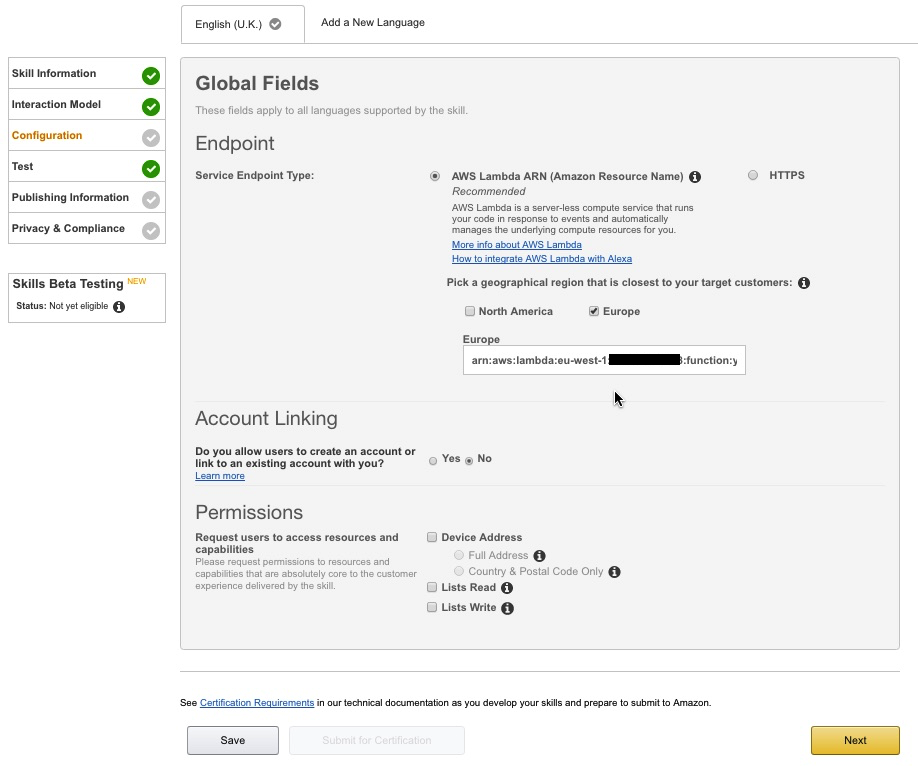Click the grey checkmark beside Privacy & Compliance

tap(151, 231)
